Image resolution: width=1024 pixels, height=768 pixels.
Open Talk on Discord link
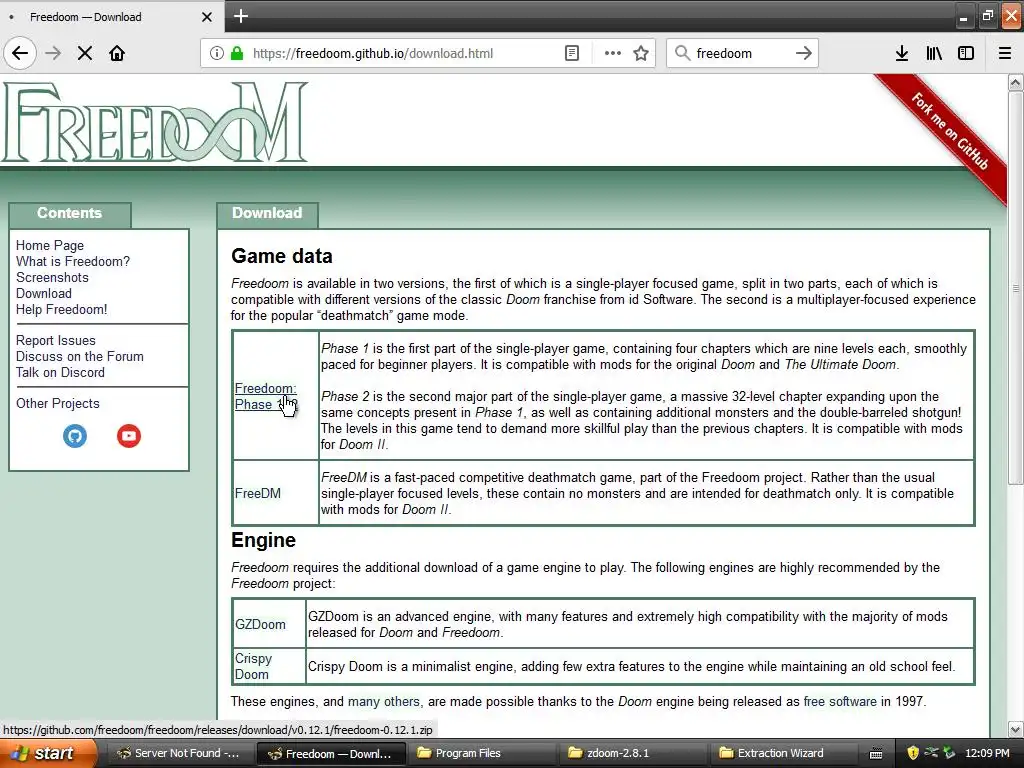pos(60,372)
